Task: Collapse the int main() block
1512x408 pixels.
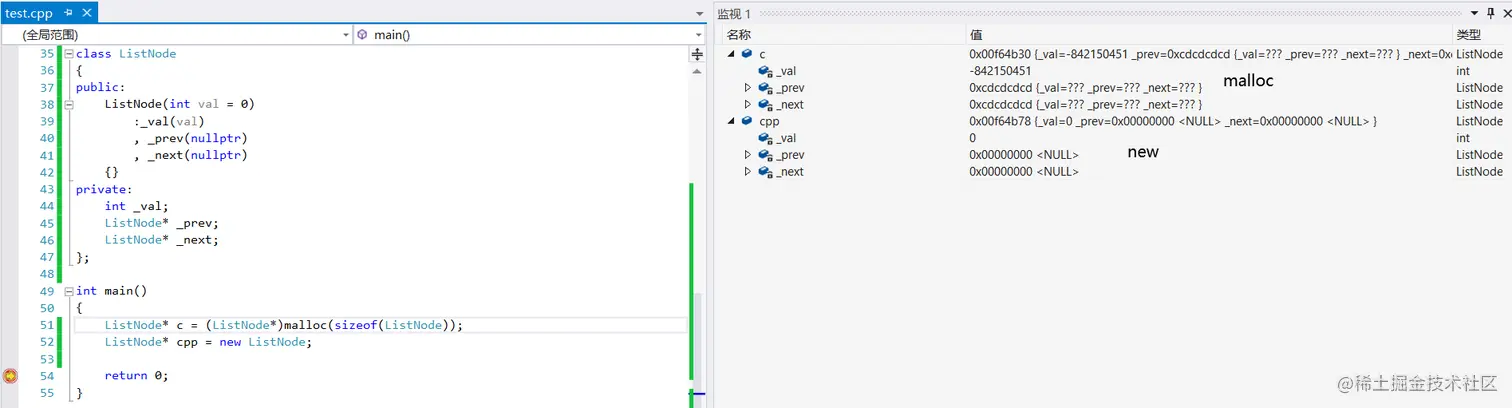Action: (68, 291)
